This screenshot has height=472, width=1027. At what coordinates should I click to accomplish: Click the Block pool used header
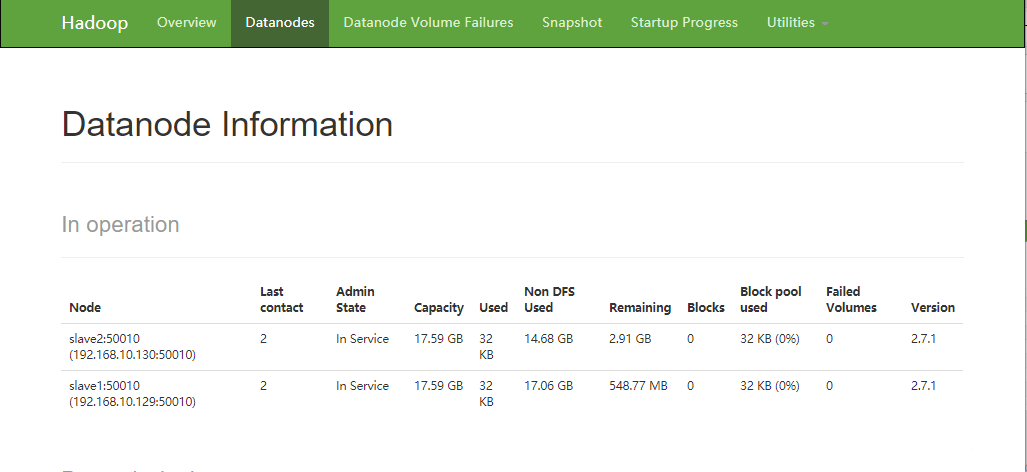click(x=770, y=300)
